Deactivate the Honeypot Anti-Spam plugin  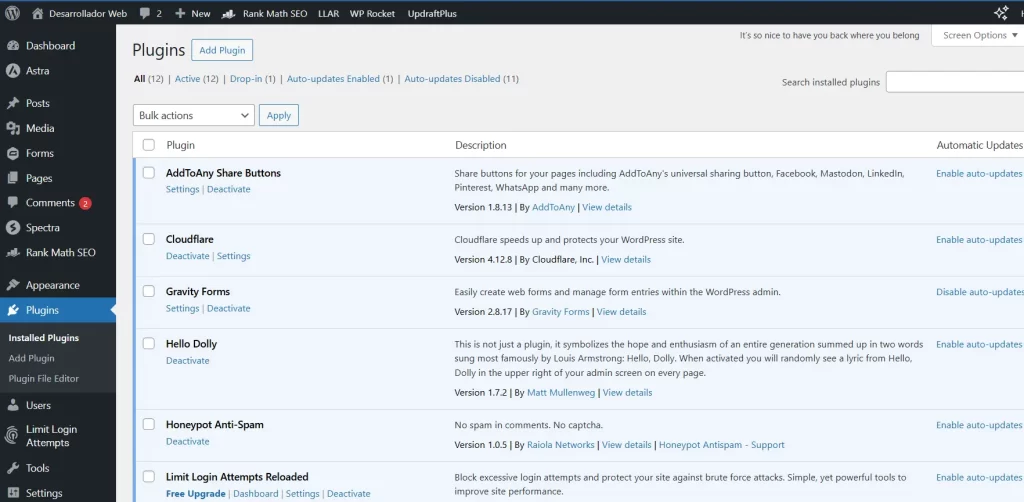[187, 441]
